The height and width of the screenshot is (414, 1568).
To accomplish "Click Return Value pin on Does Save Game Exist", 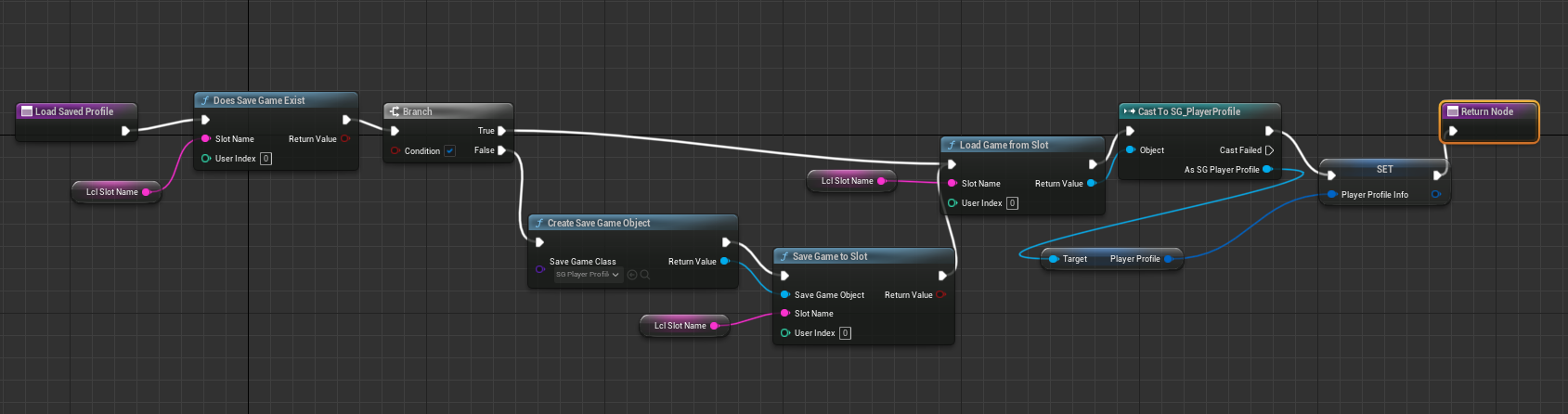I will point(345,139).
